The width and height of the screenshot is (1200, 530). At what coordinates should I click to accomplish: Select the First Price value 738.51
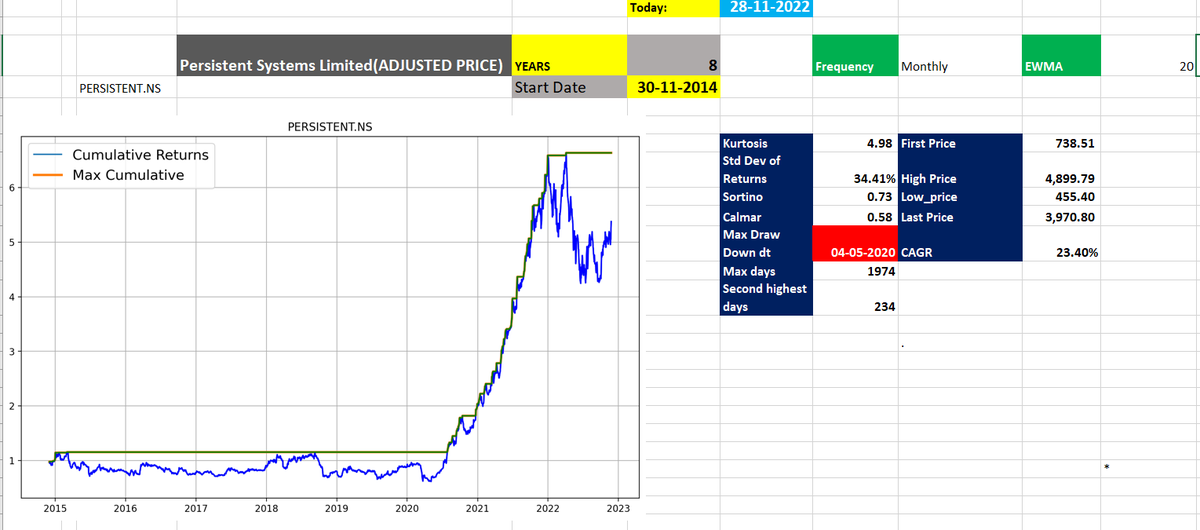coord(1061,143)
